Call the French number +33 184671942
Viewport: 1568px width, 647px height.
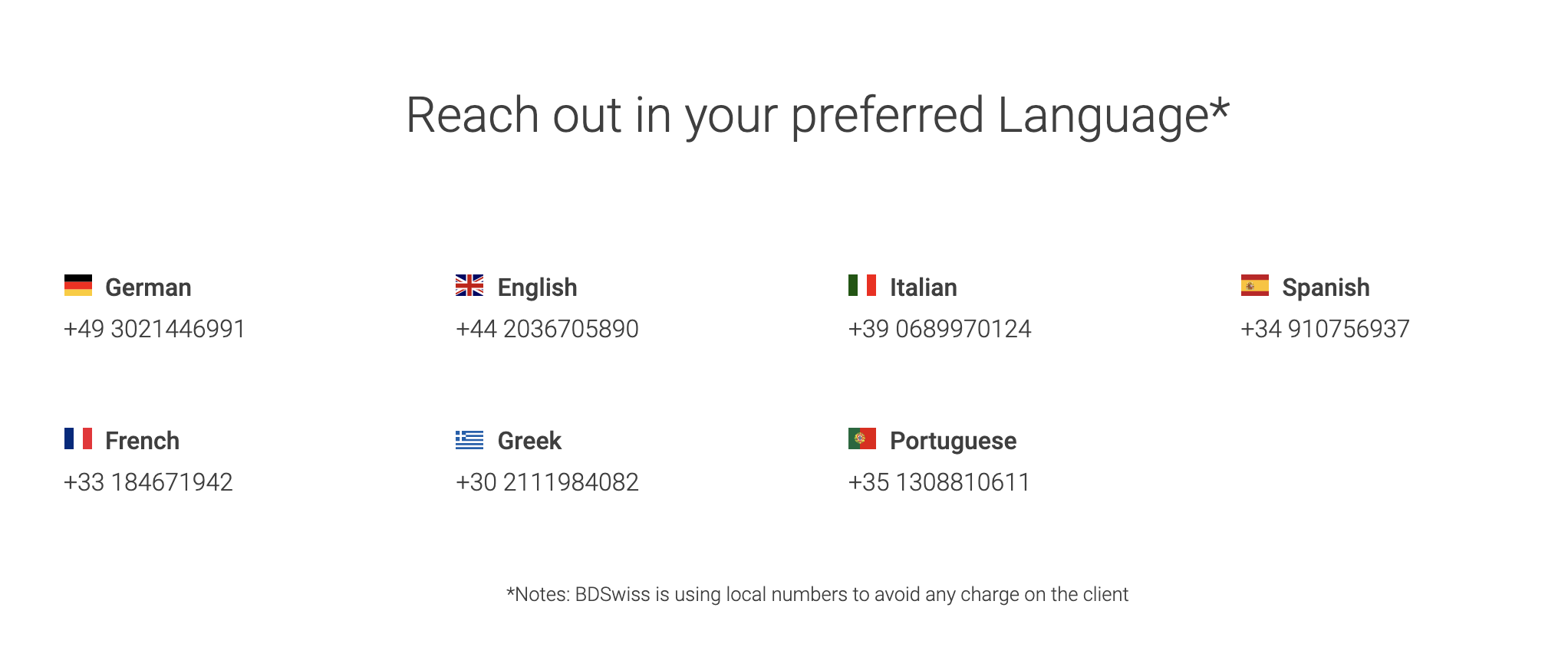[x=148, y=482]
